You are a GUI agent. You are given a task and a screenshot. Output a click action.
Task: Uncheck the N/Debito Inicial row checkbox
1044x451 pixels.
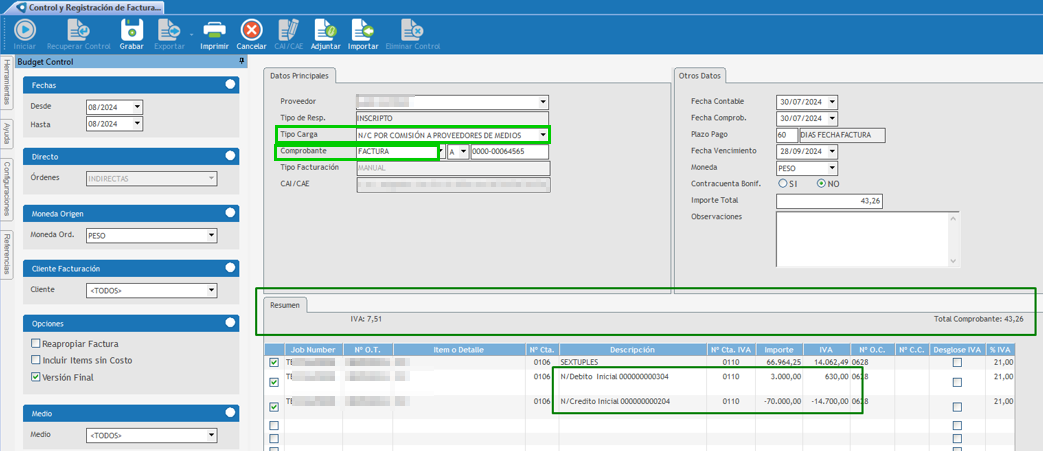274,382
